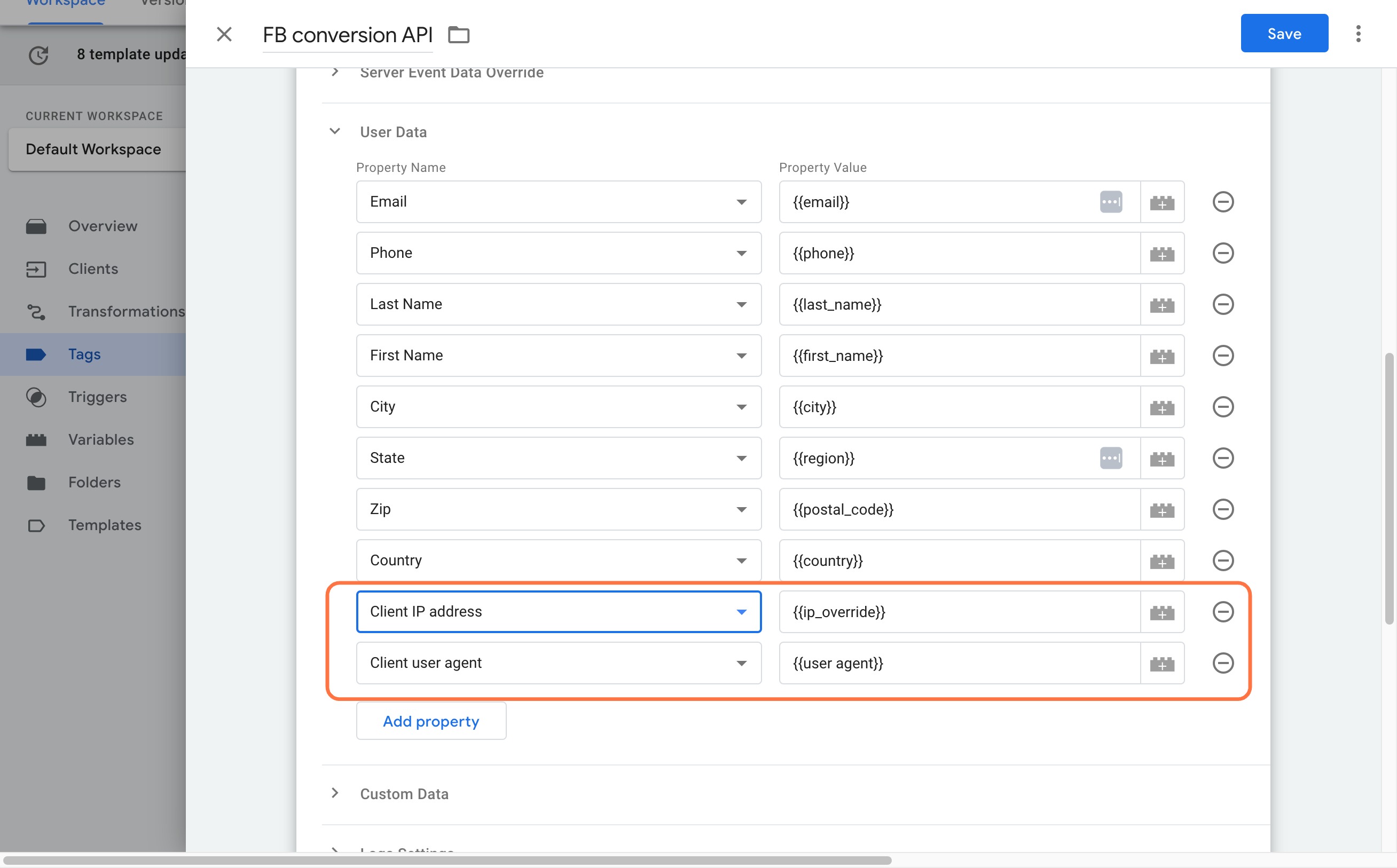This screenshot has width=1397, height=868.
Task: Open the Email property name dropdown
Action: coord(558,202)
